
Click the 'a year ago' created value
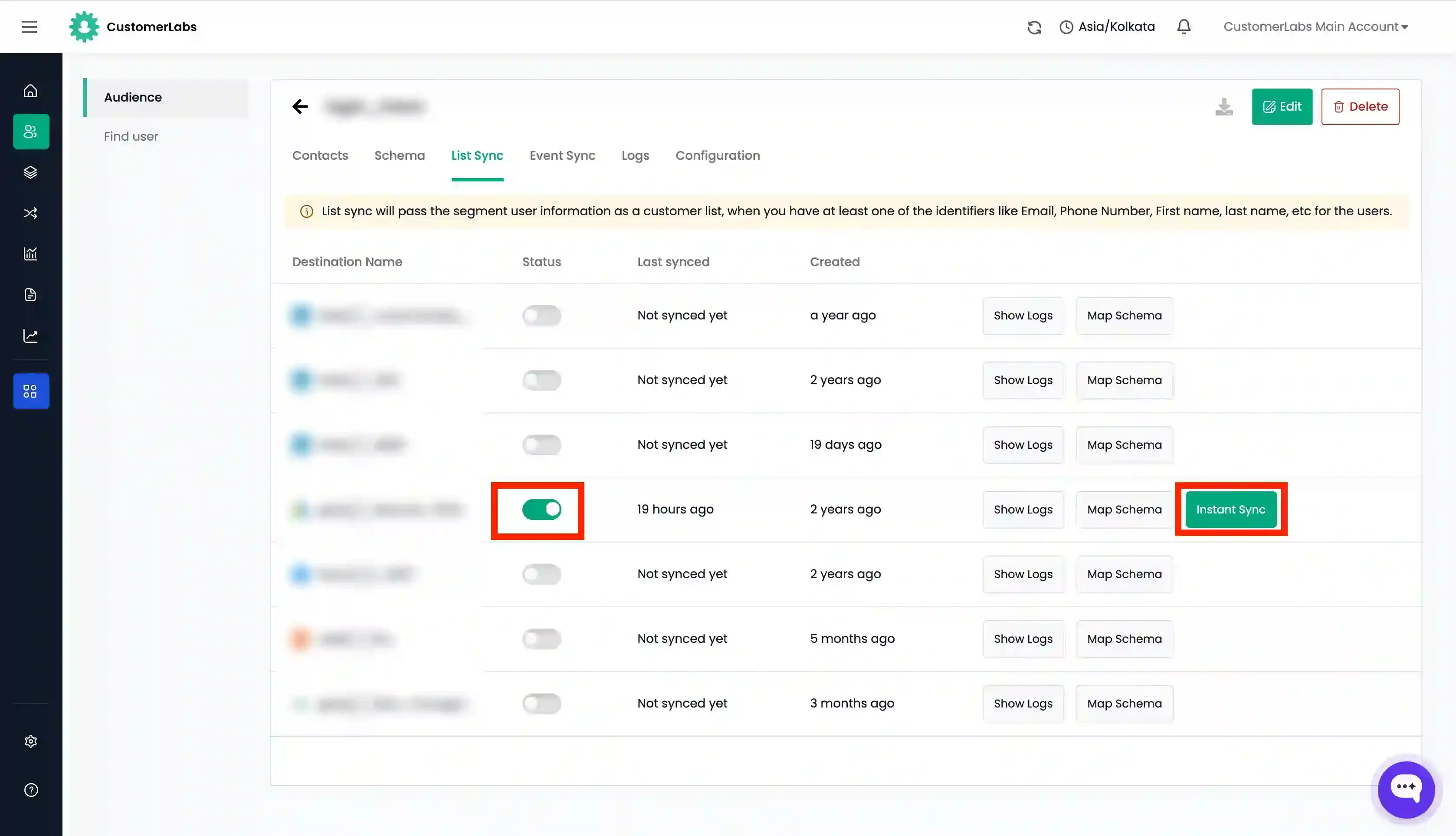tap(843, 315)
